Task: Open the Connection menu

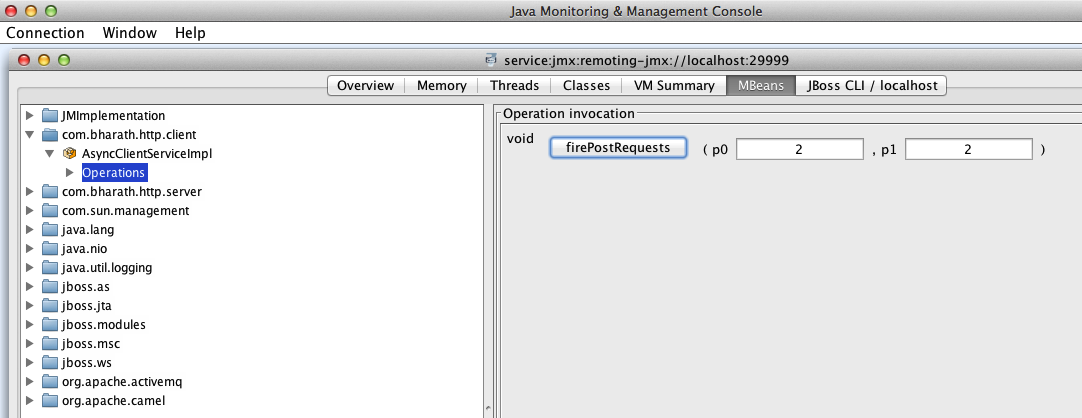Action: tap(46, 33)
